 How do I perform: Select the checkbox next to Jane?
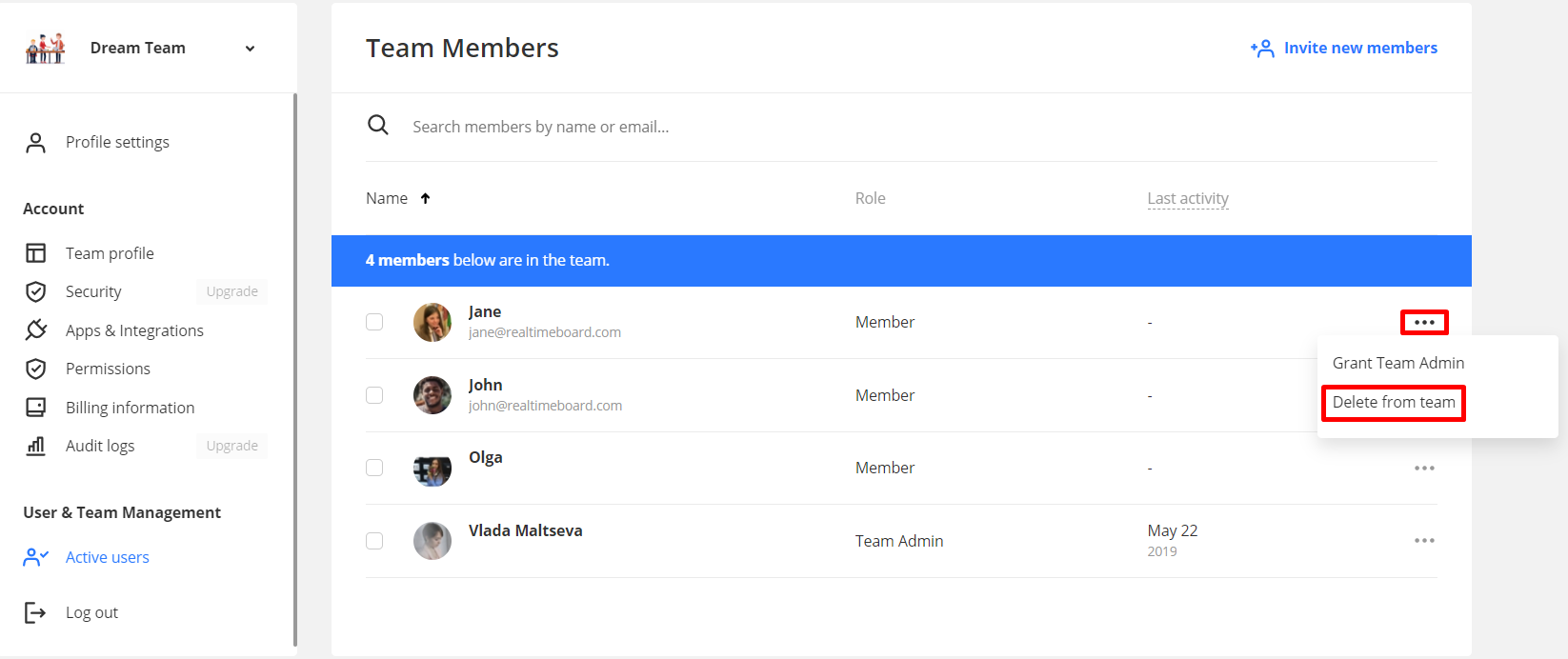tap(374, 322)
